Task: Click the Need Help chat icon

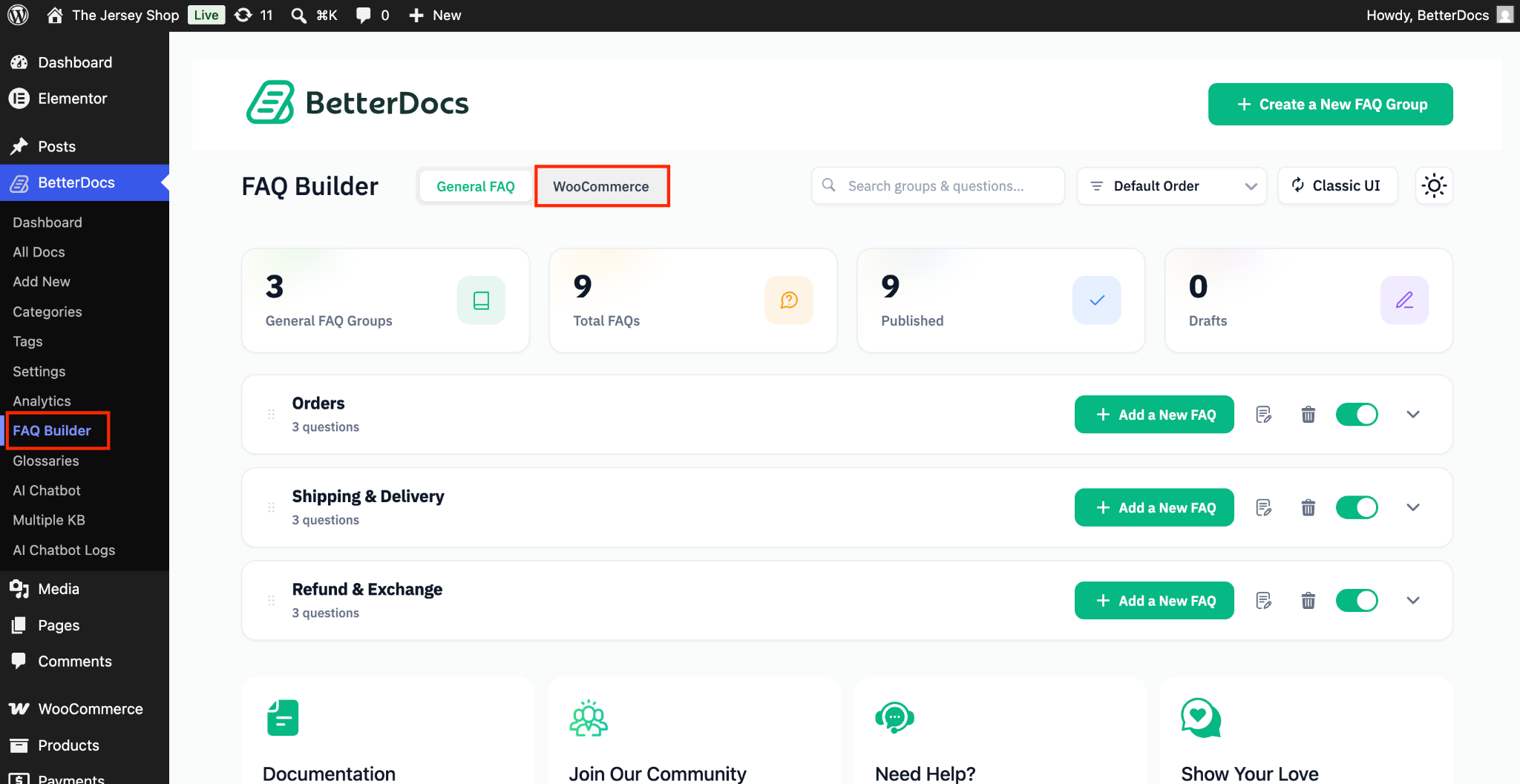Action: click(x=894, y=717)
